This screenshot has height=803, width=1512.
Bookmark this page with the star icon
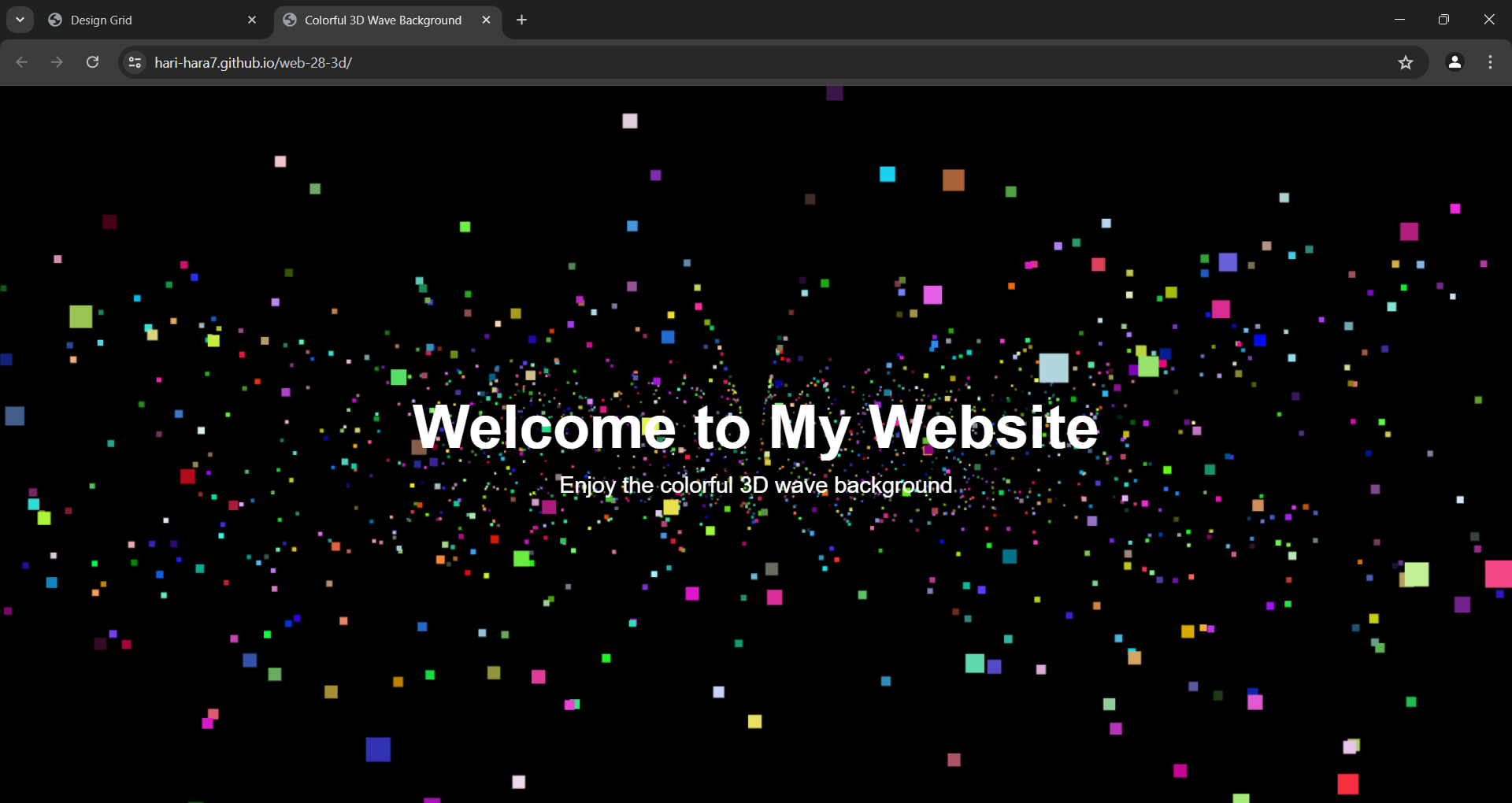1406,62
